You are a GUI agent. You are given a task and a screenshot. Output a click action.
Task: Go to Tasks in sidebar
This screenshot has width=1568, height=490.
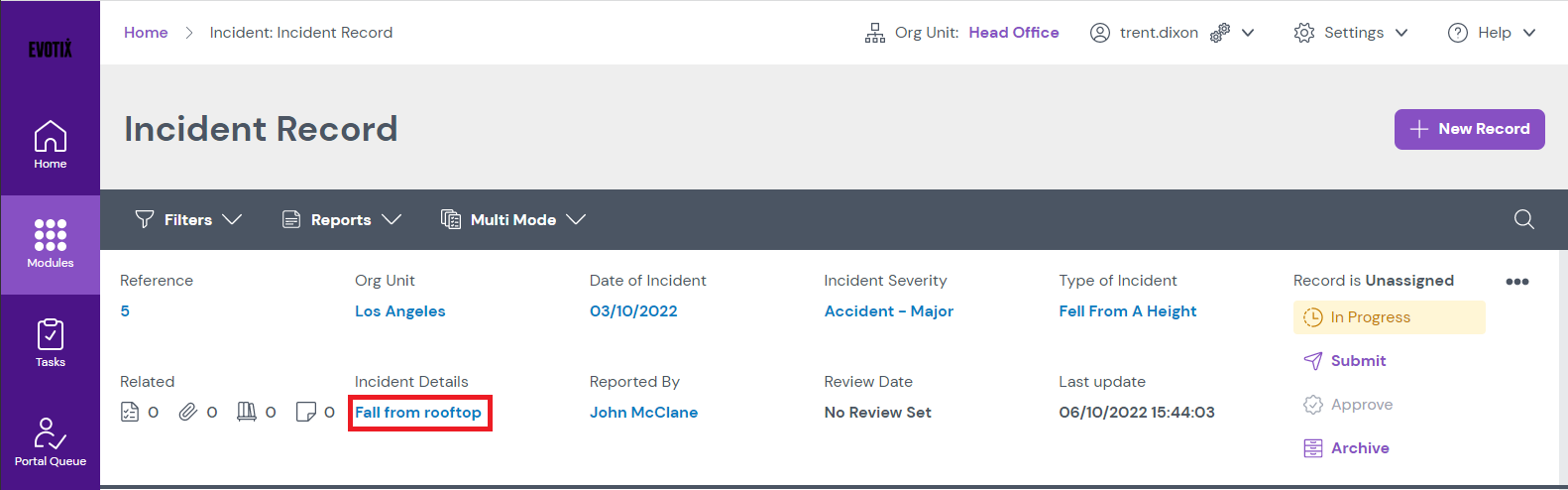click(x=51, y=343)
